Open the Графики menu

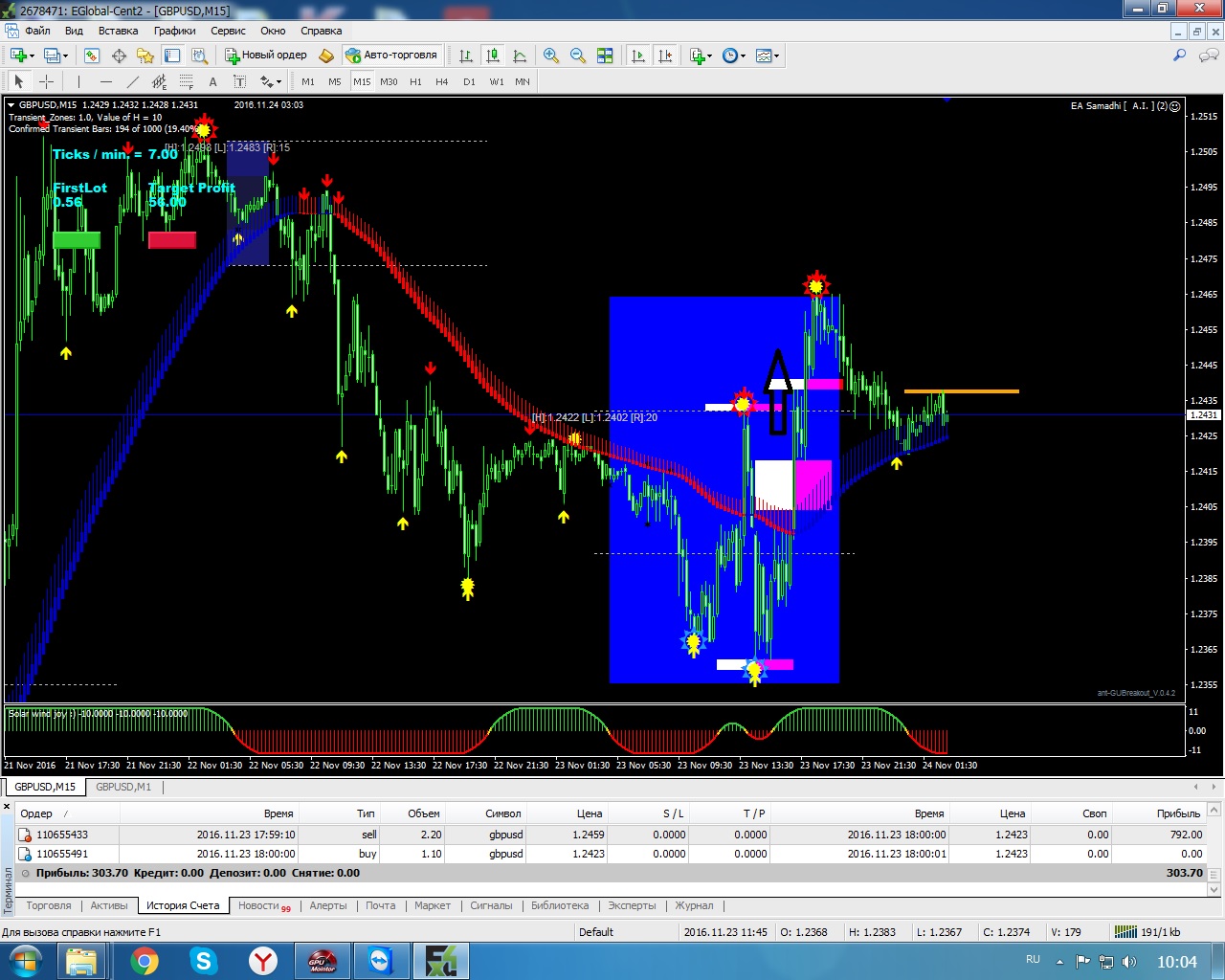coord(175,31)
